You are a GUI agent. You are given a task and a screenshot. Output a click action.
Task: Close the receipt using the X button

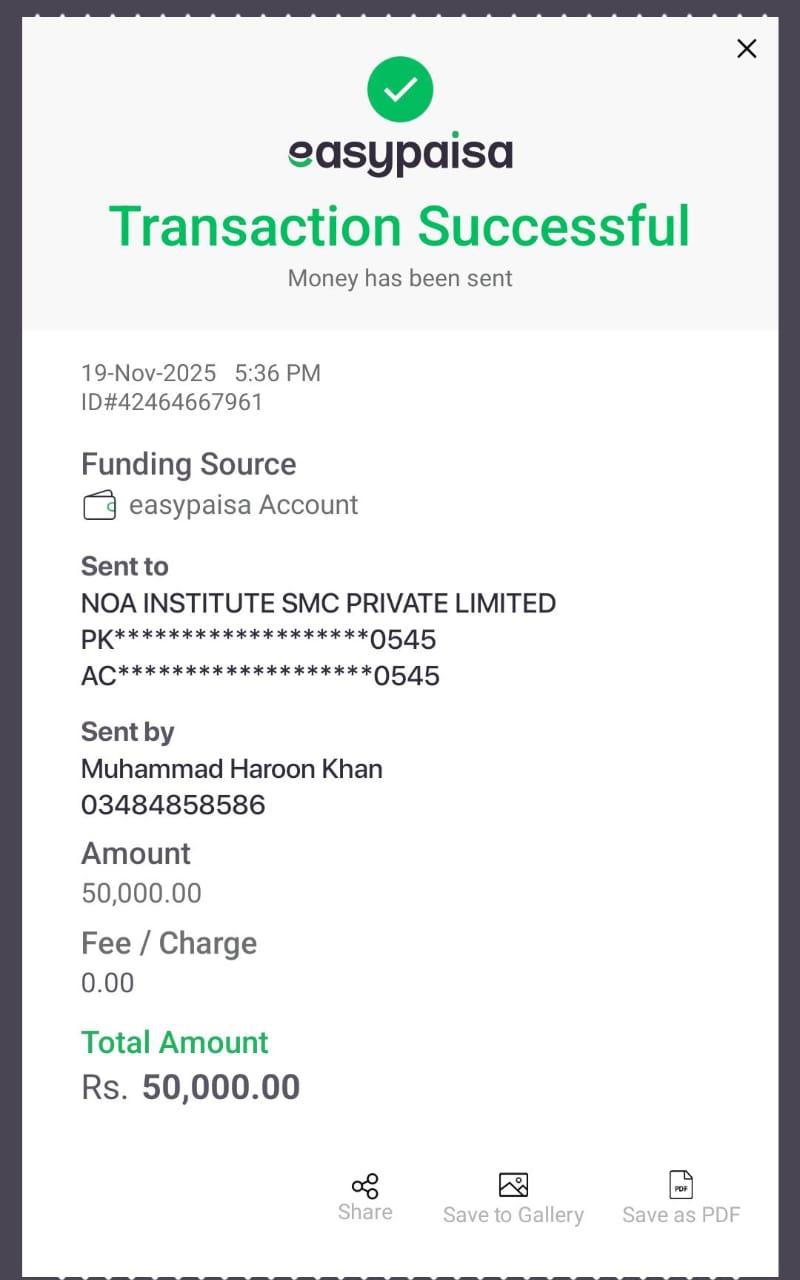click(746, 49)
